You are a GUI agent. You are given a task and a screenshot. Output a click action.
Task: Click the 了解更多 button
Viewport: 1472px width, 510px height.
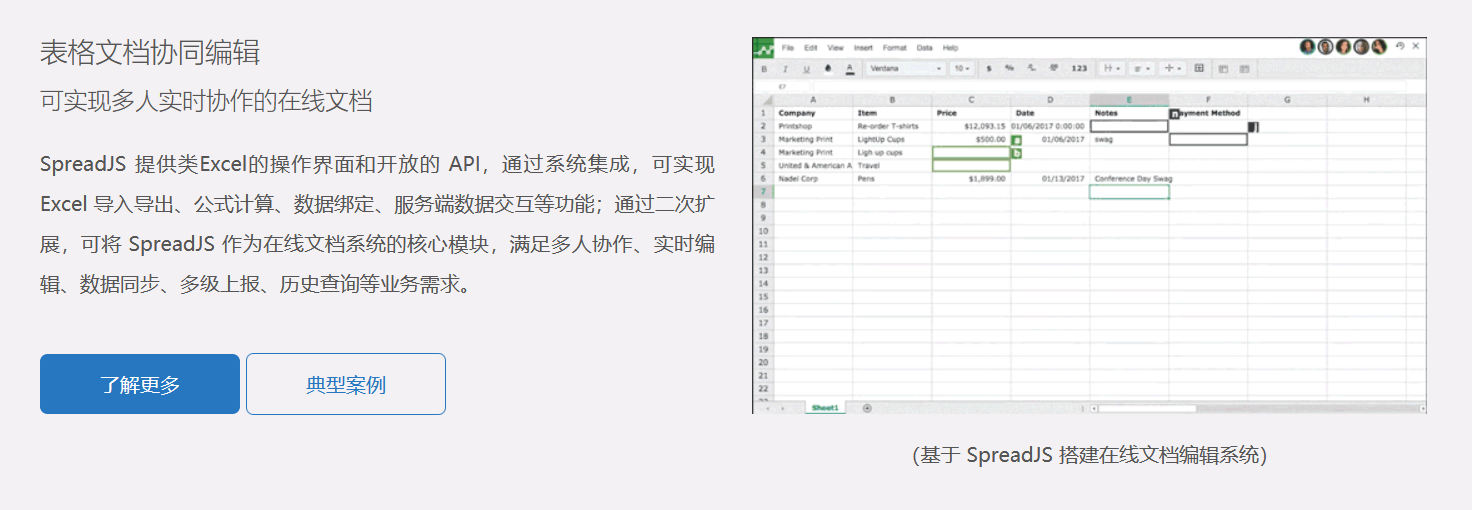coord(140,384)
